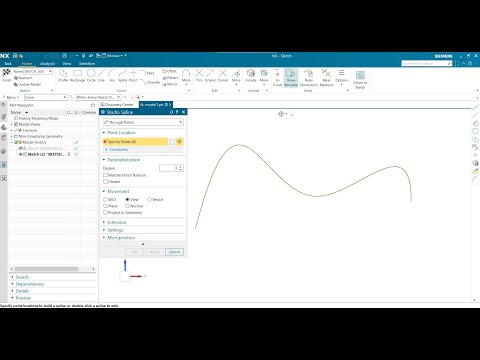480x360 pixels.
Task: Switch to the Analysis ribbon tab
Action: click(x=47, y=63)
